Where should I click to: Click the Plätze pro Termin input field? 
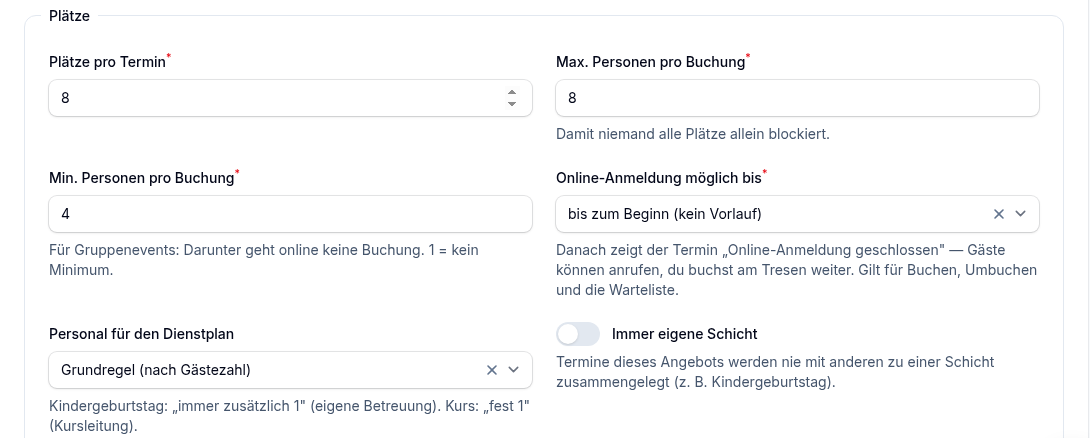pos(291,98)
